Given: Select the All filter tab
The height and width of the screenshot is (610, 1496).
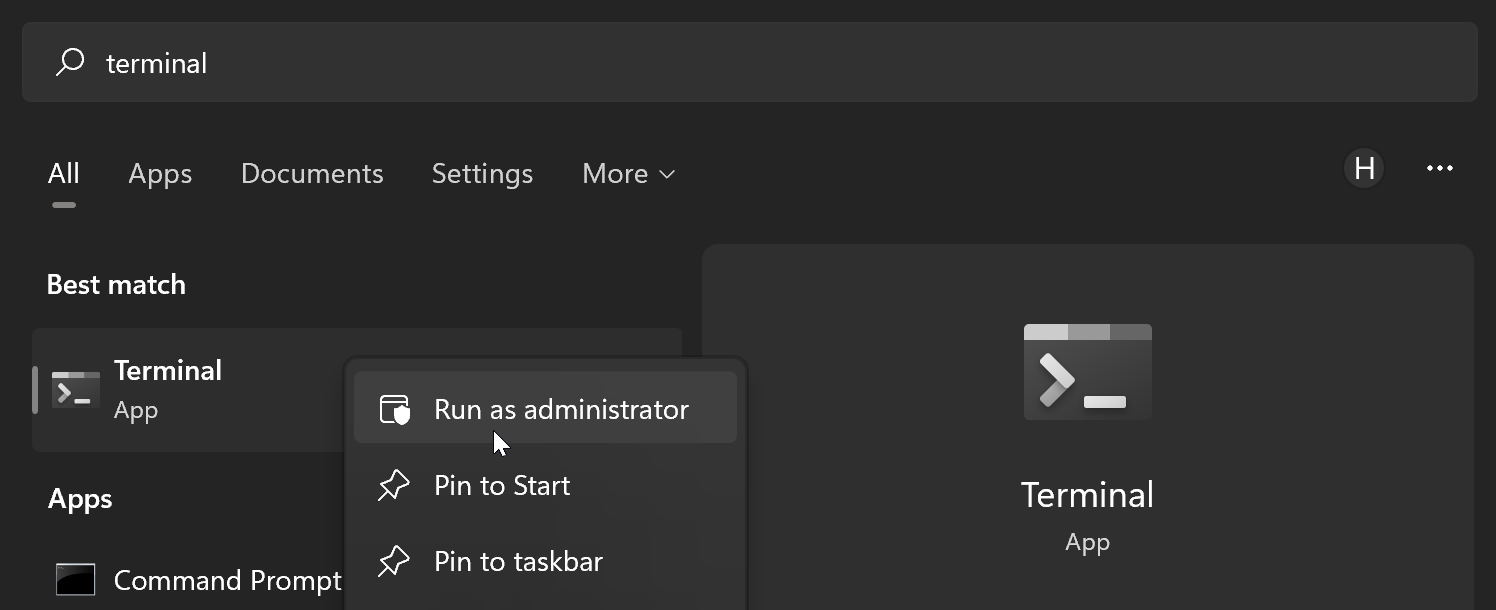Looking at the screenshot, I should click(x=63, y=174).
